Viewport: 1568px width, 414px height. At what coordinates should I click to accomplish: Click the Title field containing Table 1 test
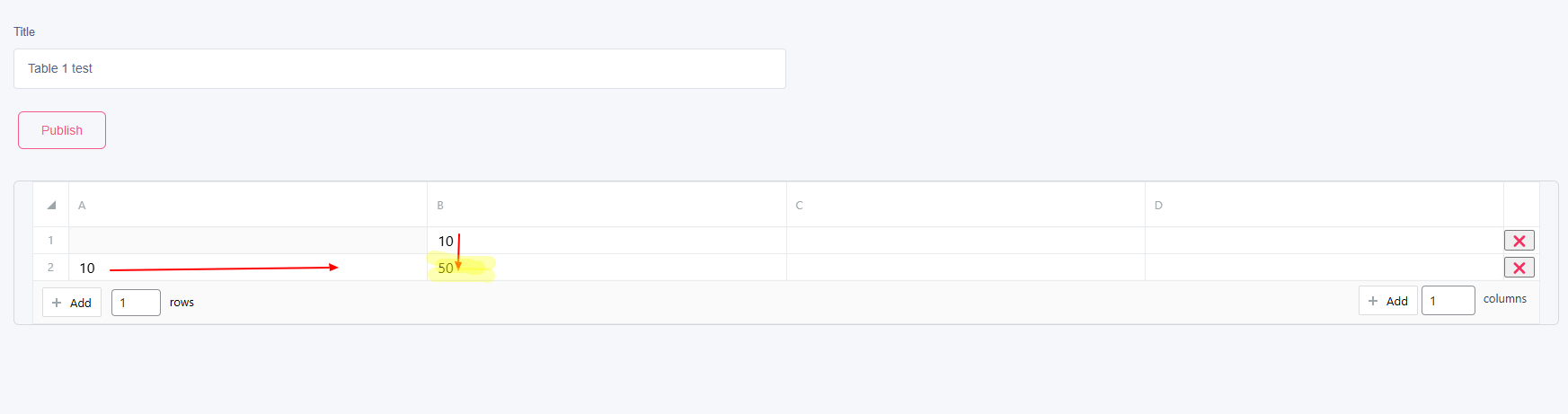click(400, 68)
